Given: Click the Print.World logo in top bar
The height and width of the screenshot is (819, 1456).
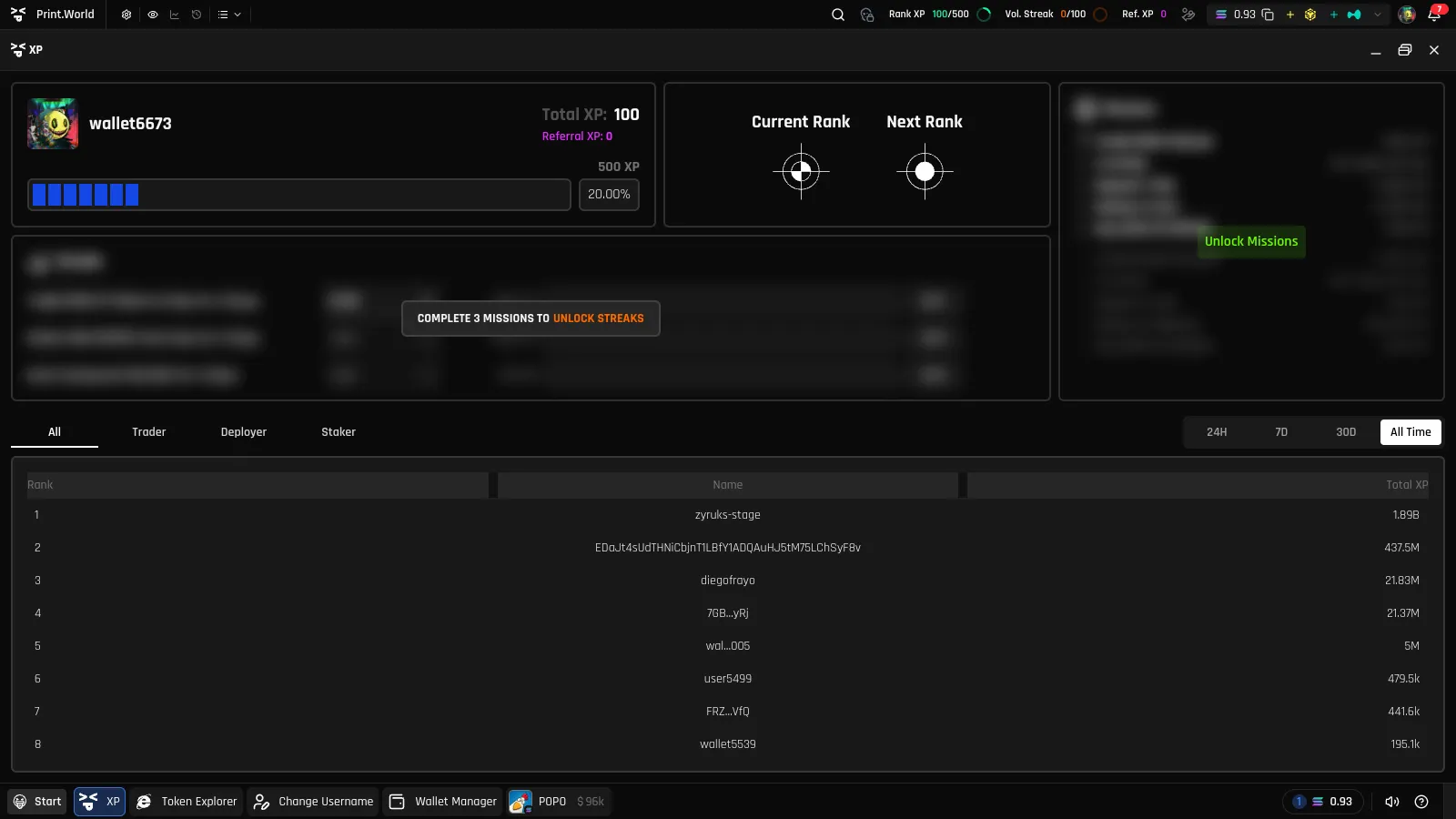Looking at the screenshot, I should (53, 15).
